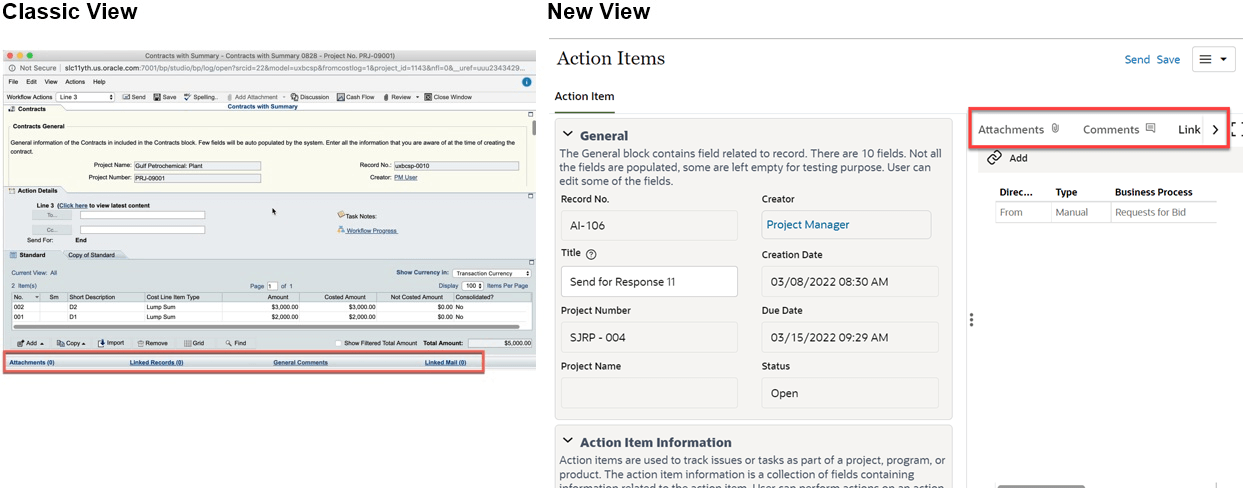Click Close Window in Classic View toolbar
Image resolution: width=1243 pixels, height=488 pixels.
coord(448,97)
